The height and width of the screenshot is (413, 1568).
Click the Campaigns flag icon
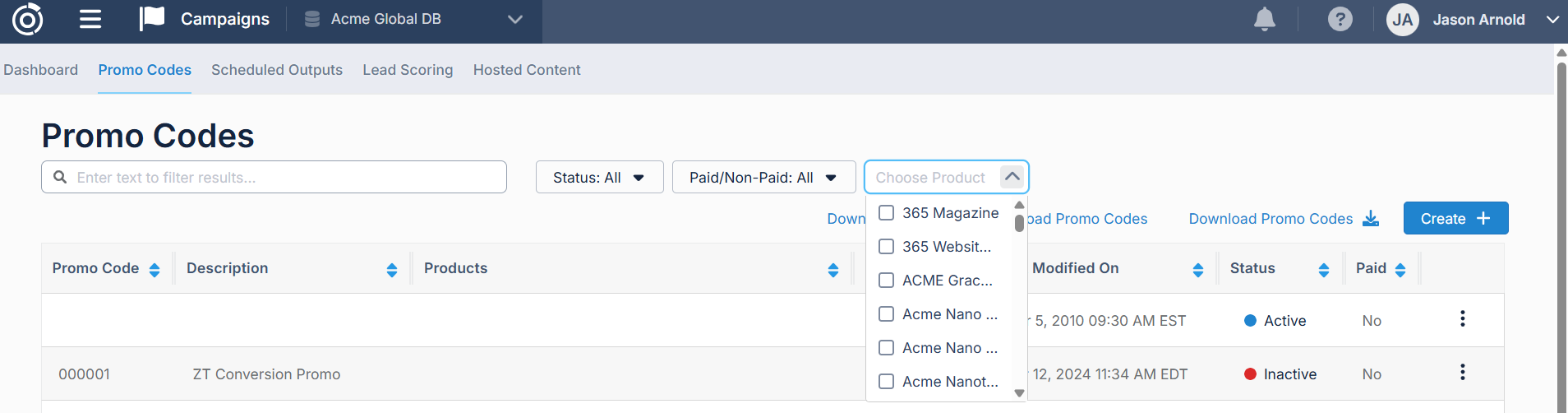point(152,19)
